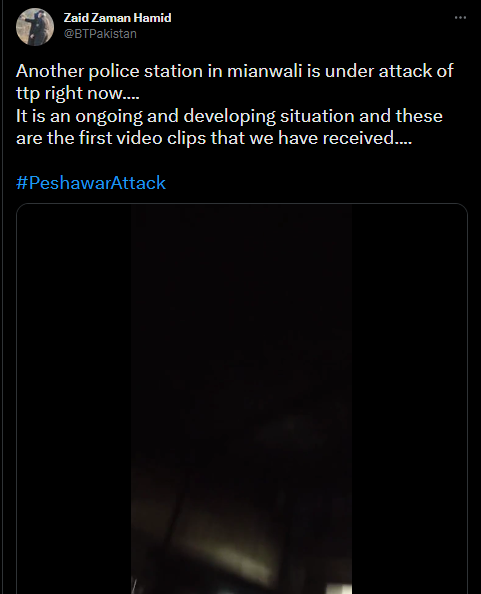Open the Zaid Zaman Hamid display name link
481x594 pixels.
tap(117, 18)
